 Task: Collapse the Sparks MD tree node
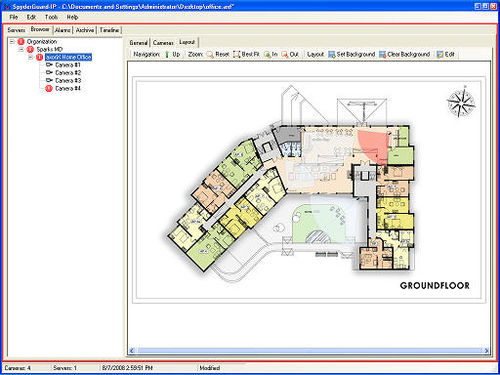coord(21,49)
